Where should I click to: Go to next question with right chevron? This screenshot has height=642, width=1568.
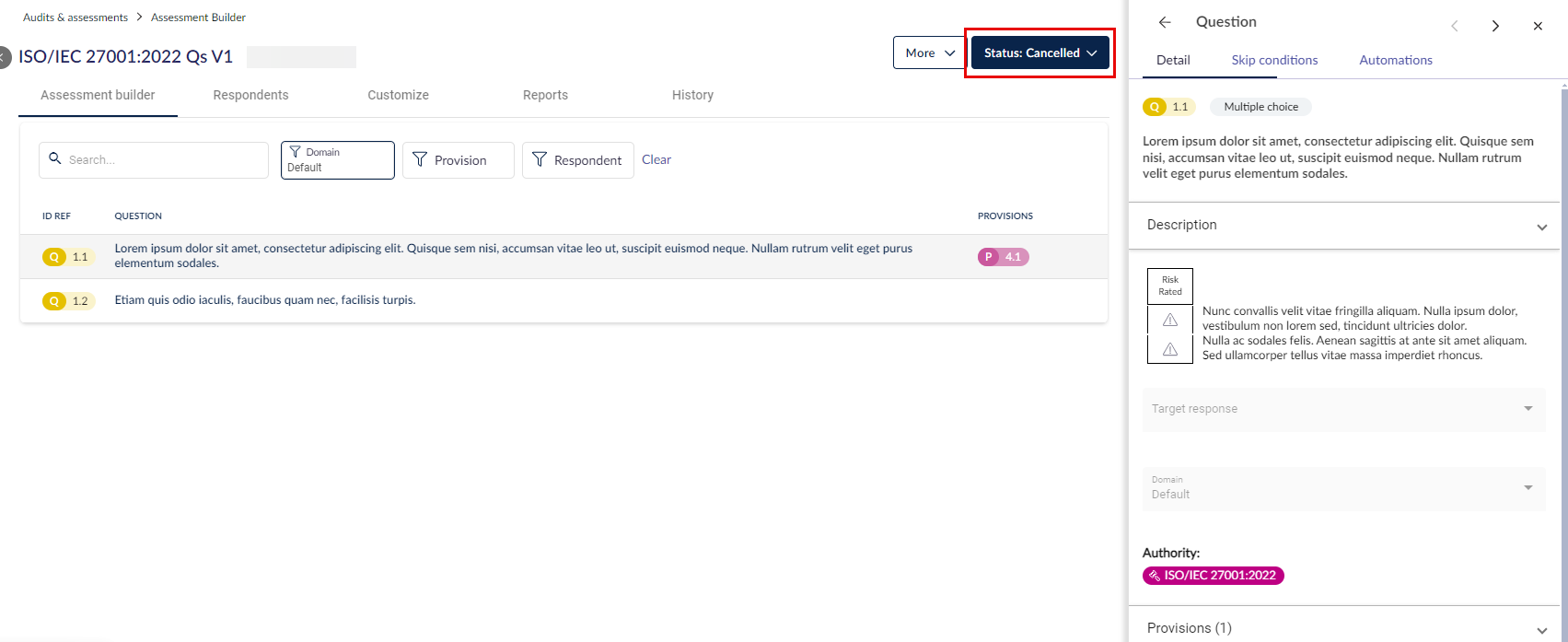tap(1495, 26)
